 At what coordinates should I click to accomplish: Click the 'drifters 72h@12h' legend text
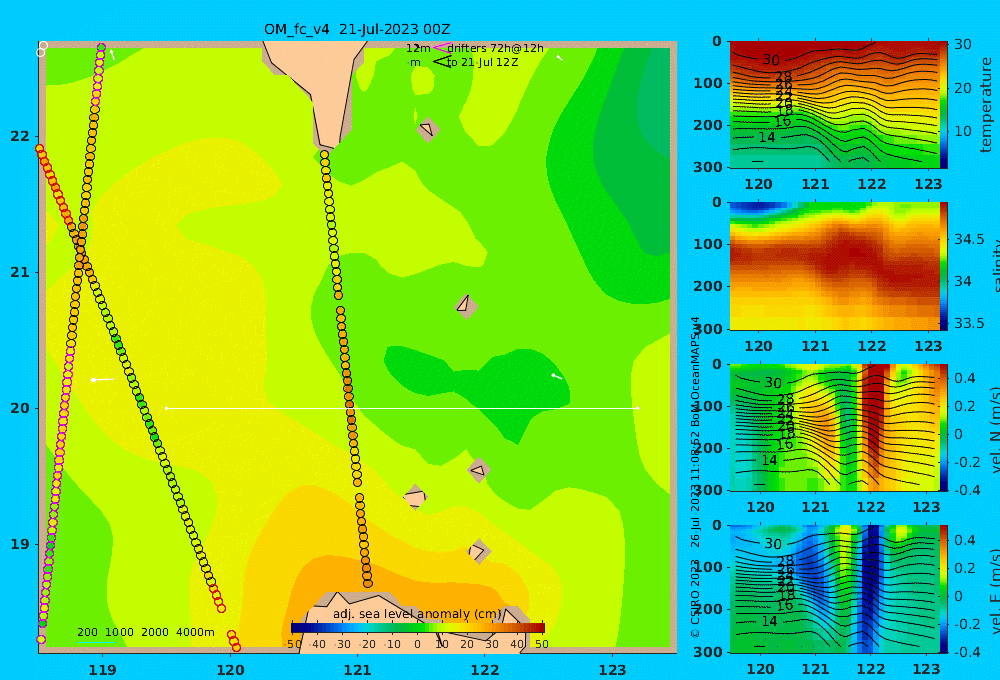tap(496, 48)
